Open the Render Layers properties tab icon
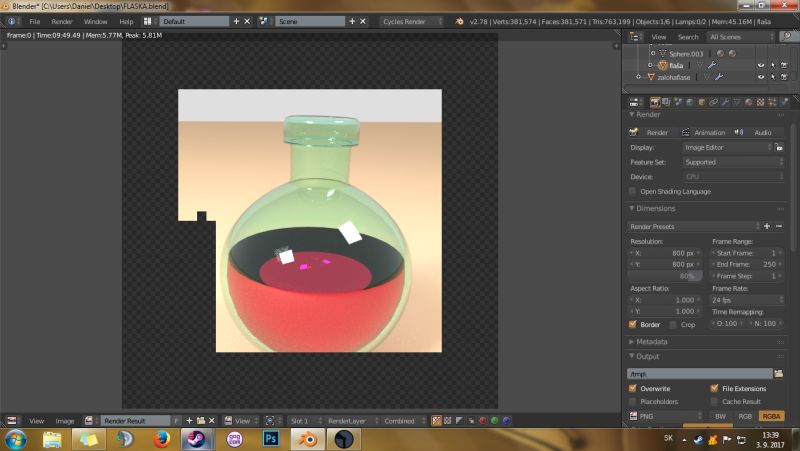 coord(666,102)
